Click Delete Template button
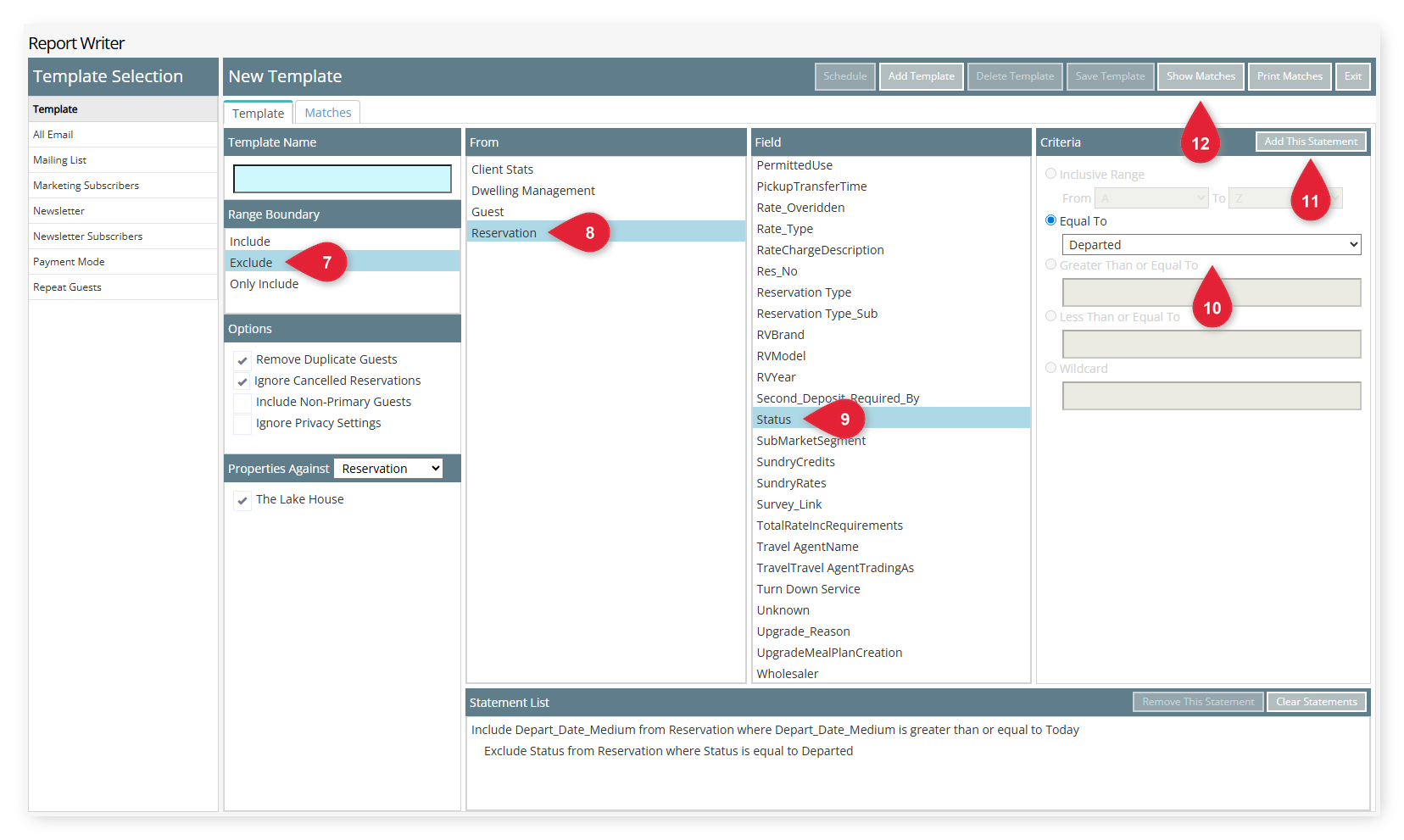The image size is (1404, 840). pos(1015,76)
